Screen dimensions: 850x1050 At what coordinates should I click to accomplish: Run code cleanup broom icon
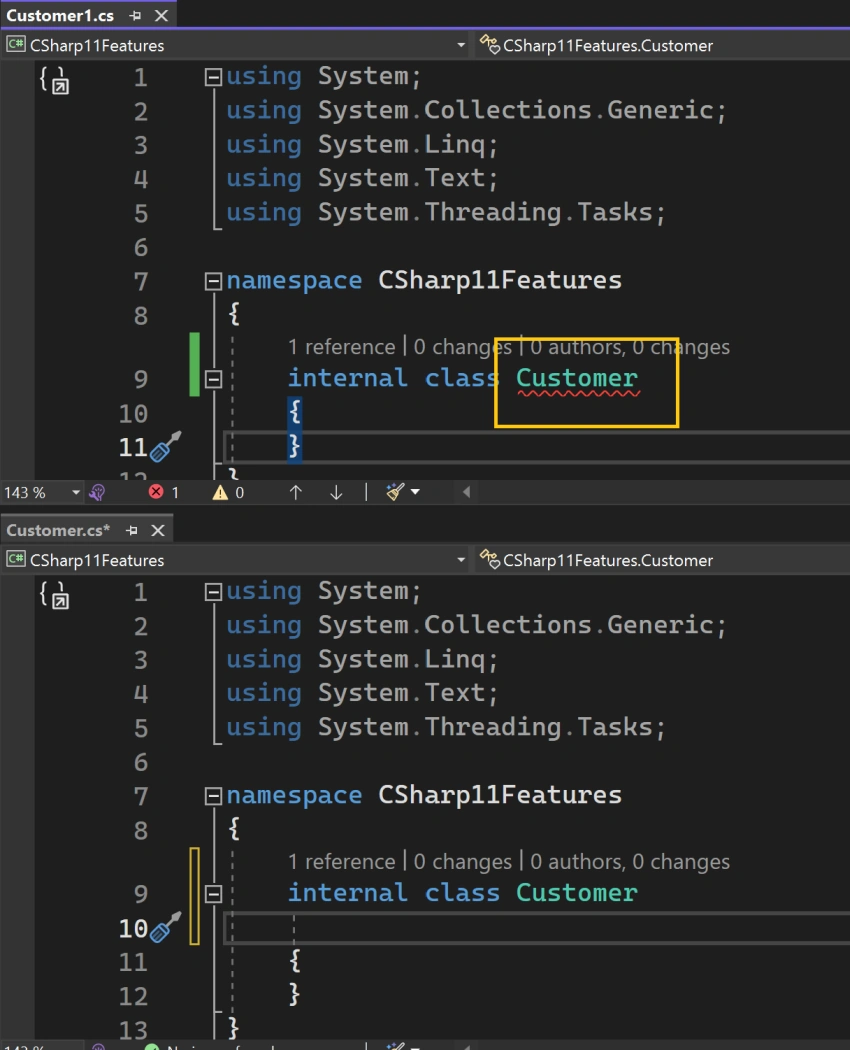(395, 492)
